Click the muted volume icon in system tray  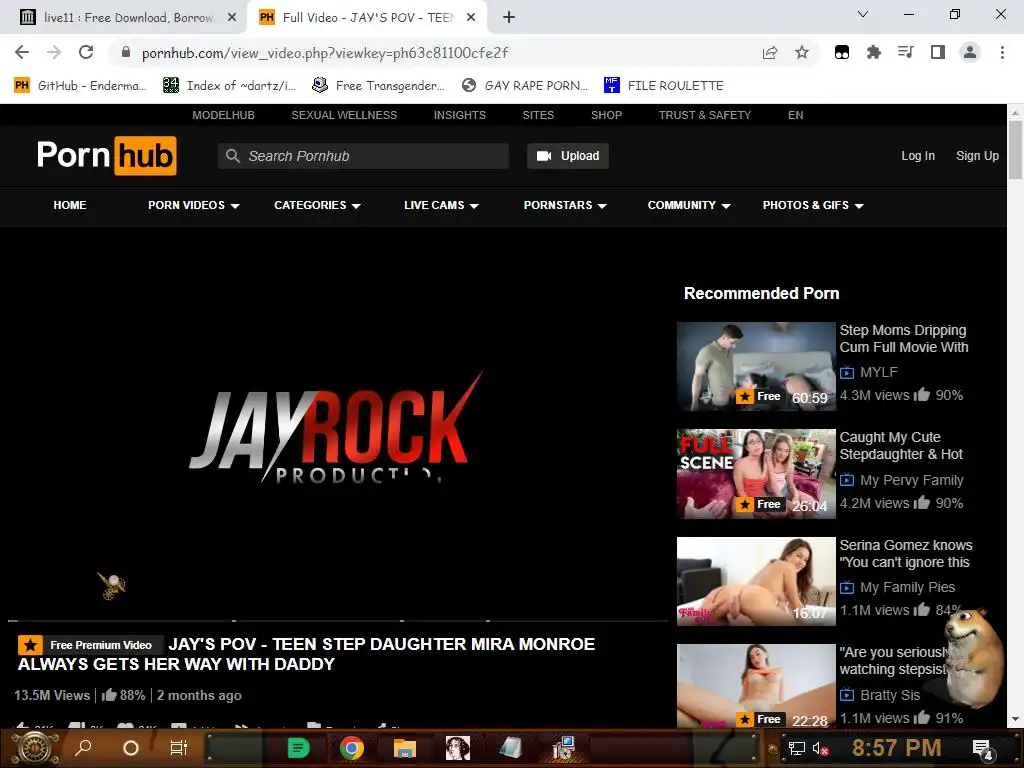tap(820, 748)
